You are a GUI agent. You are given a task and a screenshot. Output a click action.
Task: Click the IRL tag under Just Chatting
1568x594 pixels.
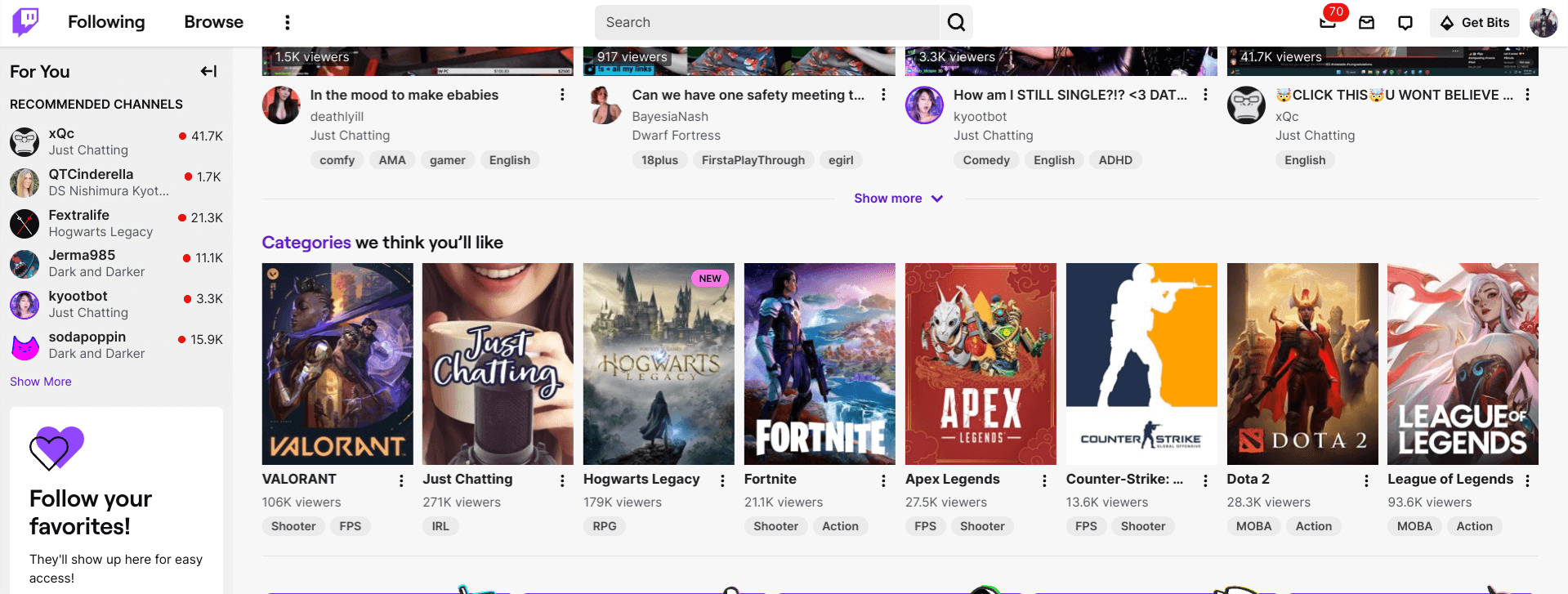click(x=440, y=526)
